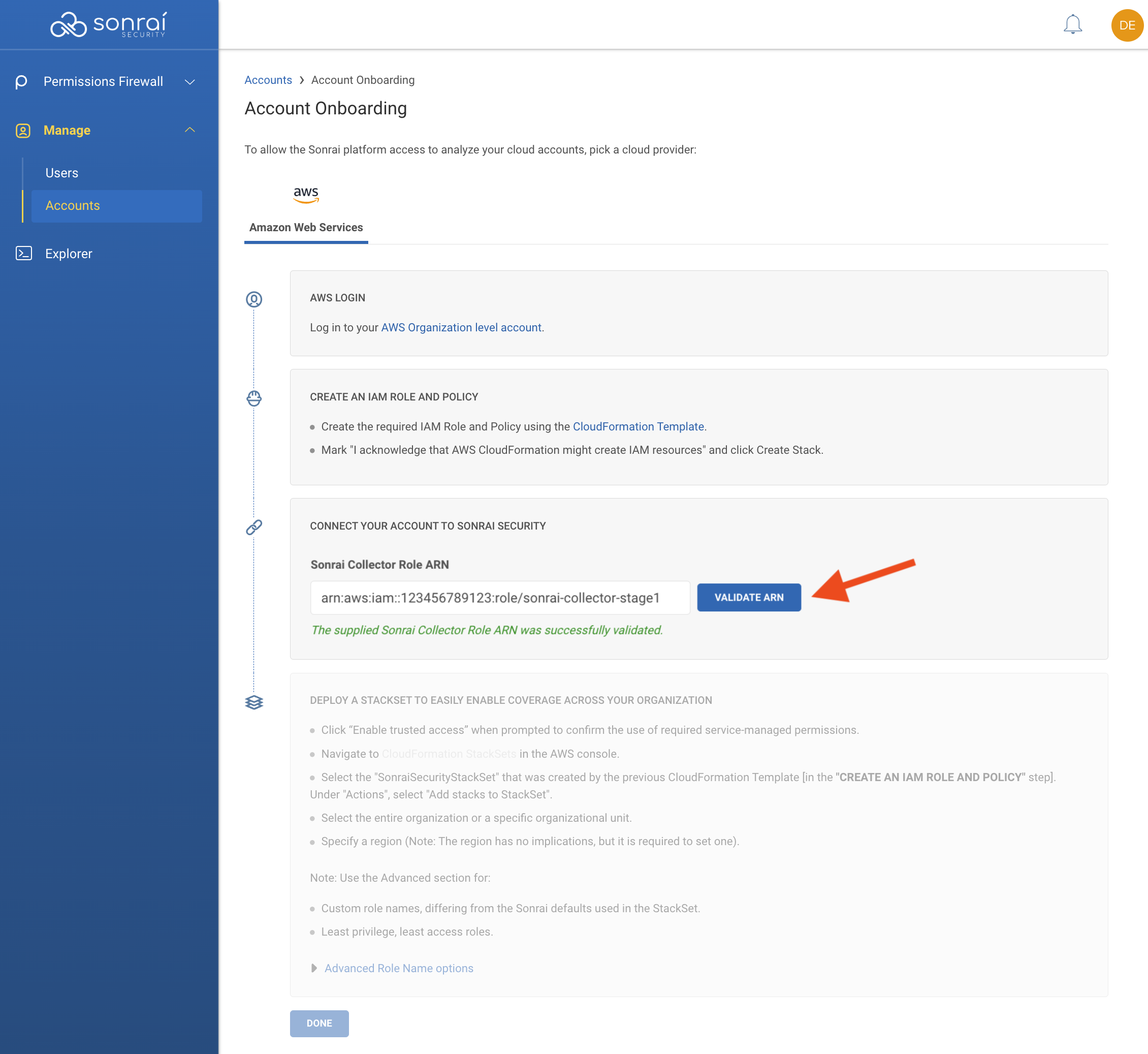Click the Sonrai Security logo
The height and width of the screenshot is (1054, 1148).
coord(109,24)
